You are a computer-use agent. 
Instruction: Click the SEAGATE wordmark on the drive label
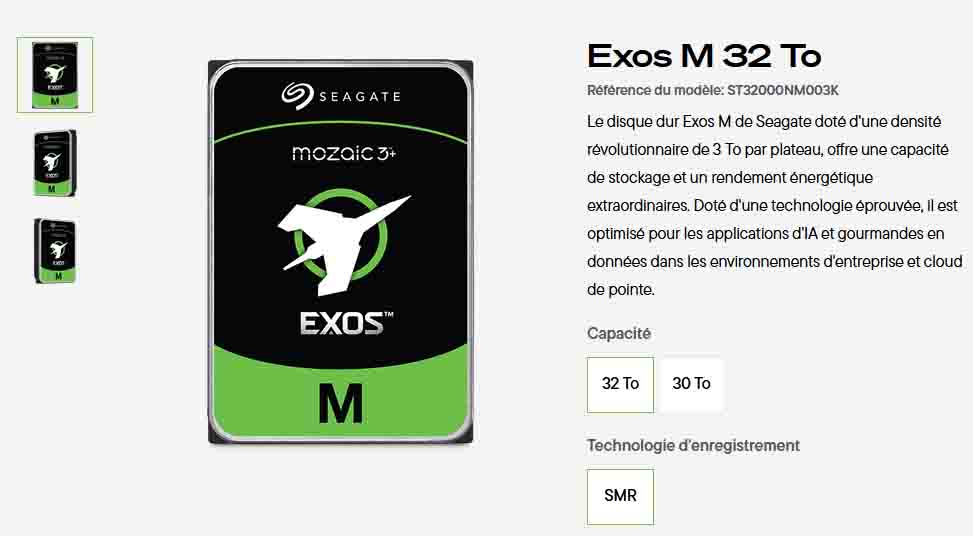point(360,97)
